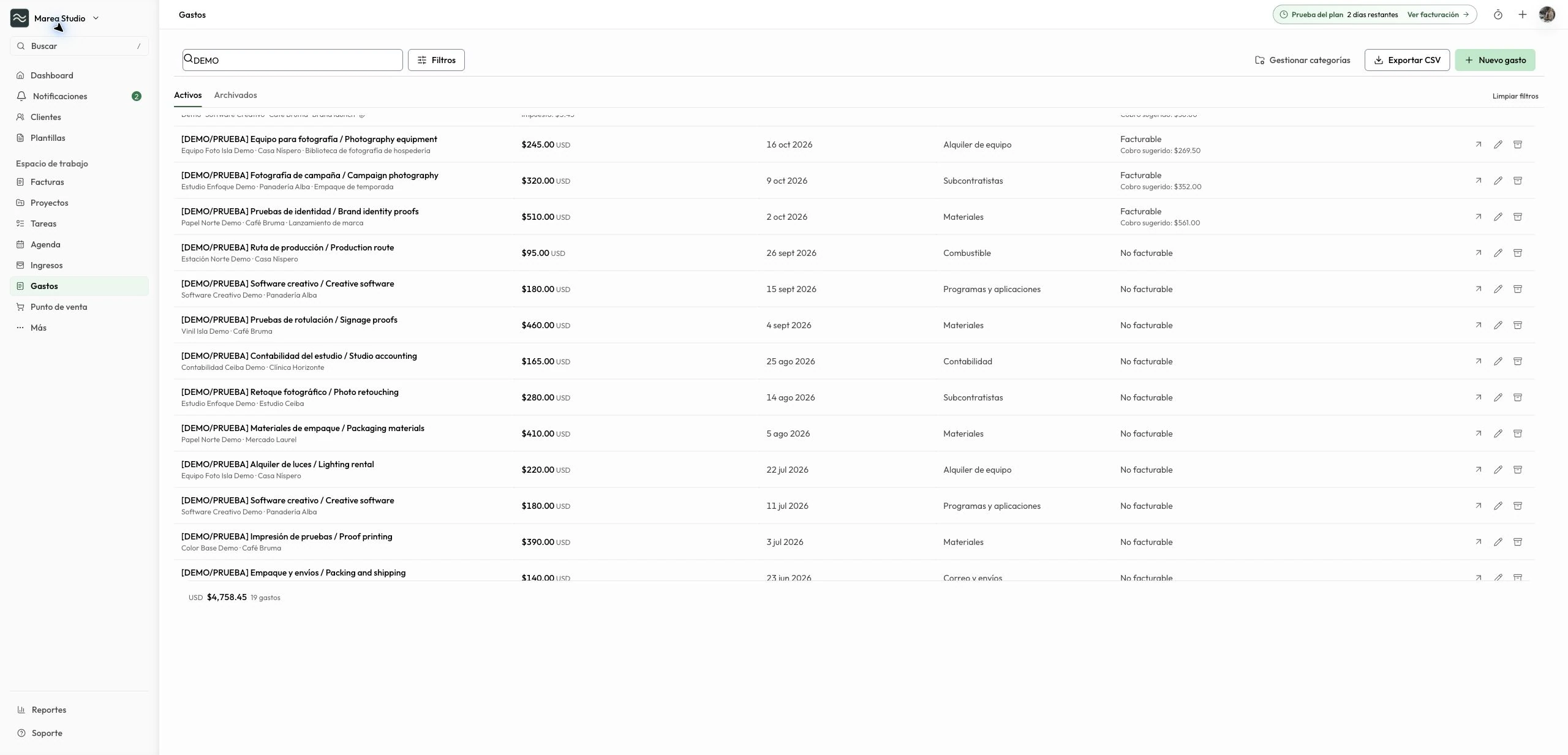Archive the $180.00 Creative software 15 sept expense
This screenshot has width=1568, height=755.
[x=1517, y=289]
